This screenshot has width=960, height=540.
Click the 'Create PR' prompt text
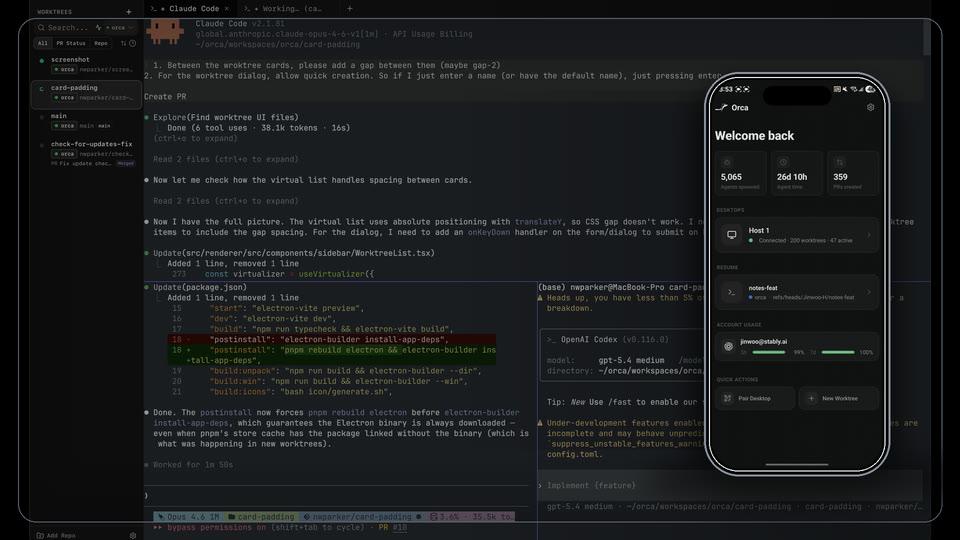pyautogui.click(x=165, y=97)
